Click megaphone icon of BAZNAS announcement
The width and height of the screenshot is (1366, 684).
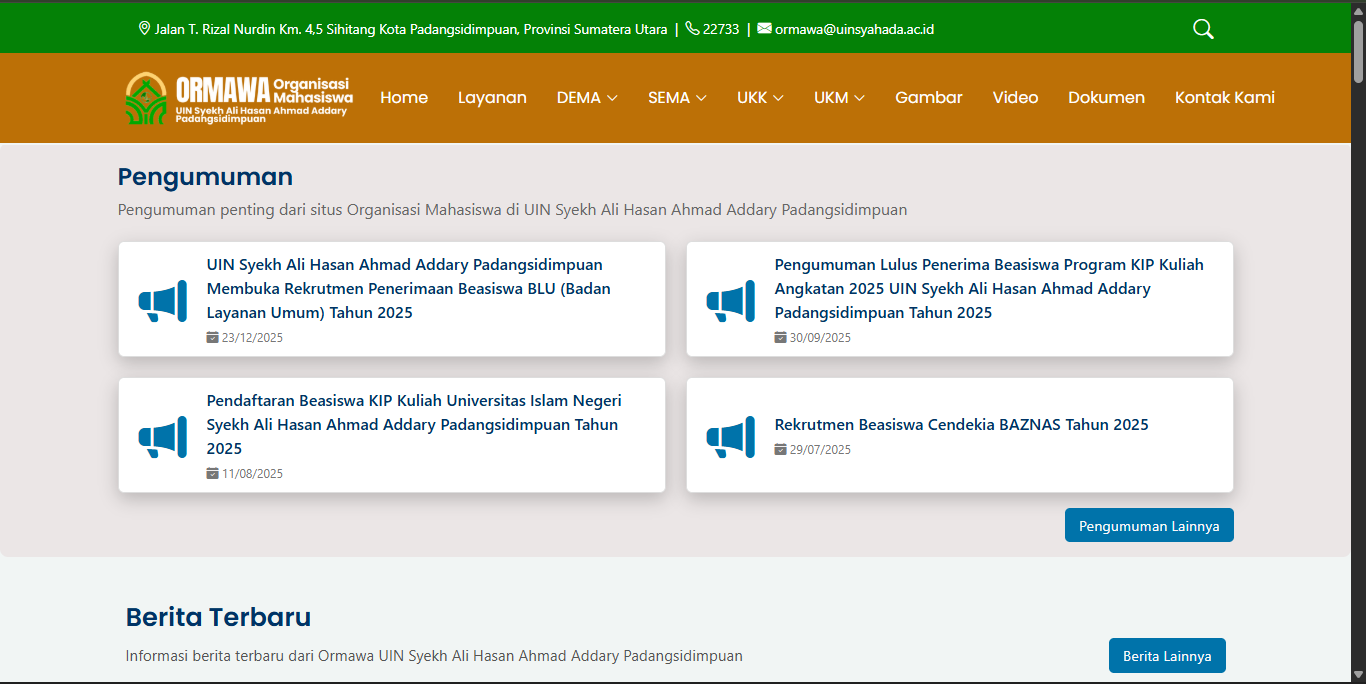click(x=731, y=437)
